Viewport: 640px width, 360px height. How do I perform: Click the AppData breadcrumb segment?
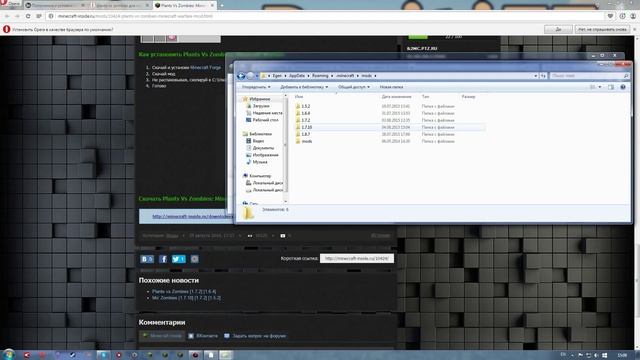297,76
